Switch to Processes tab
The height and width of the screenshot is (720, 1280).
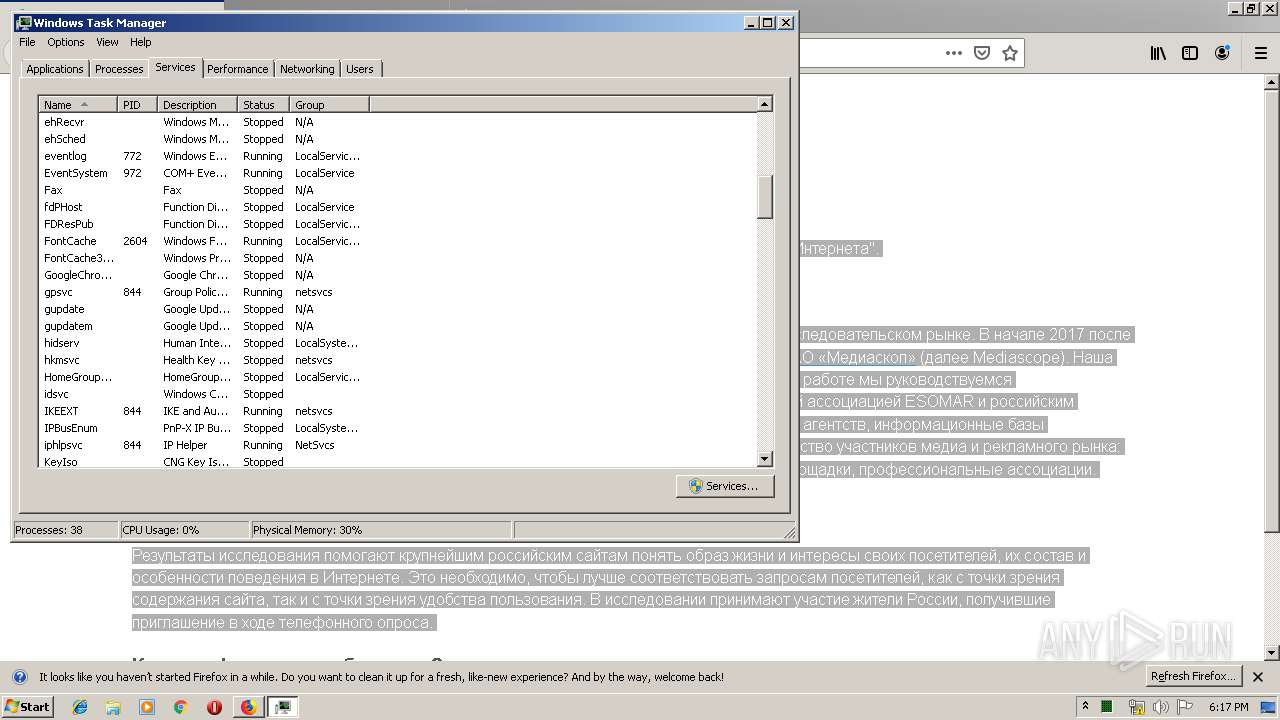click(x=119, y=69)
